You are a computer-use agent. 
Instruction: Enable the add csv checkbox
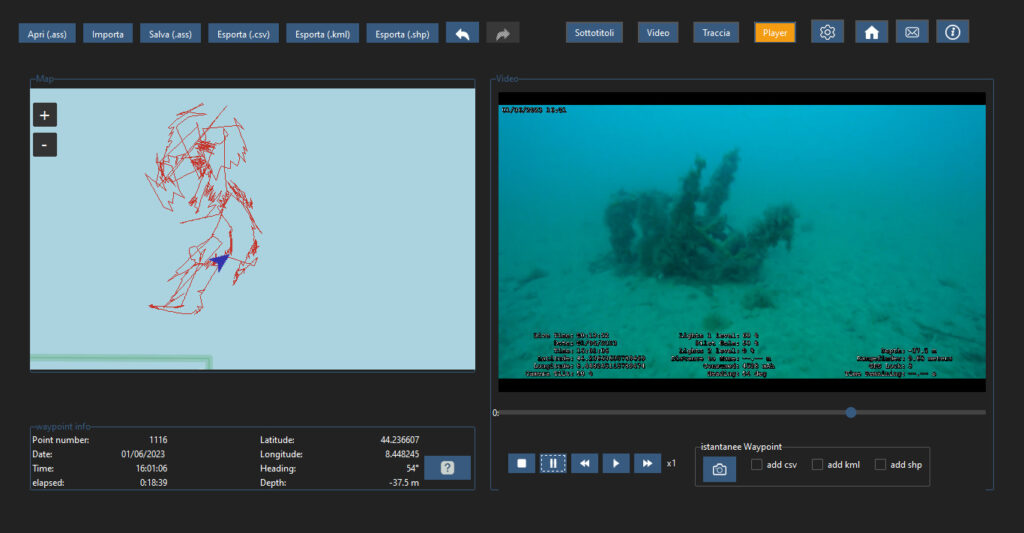[756, 464]
